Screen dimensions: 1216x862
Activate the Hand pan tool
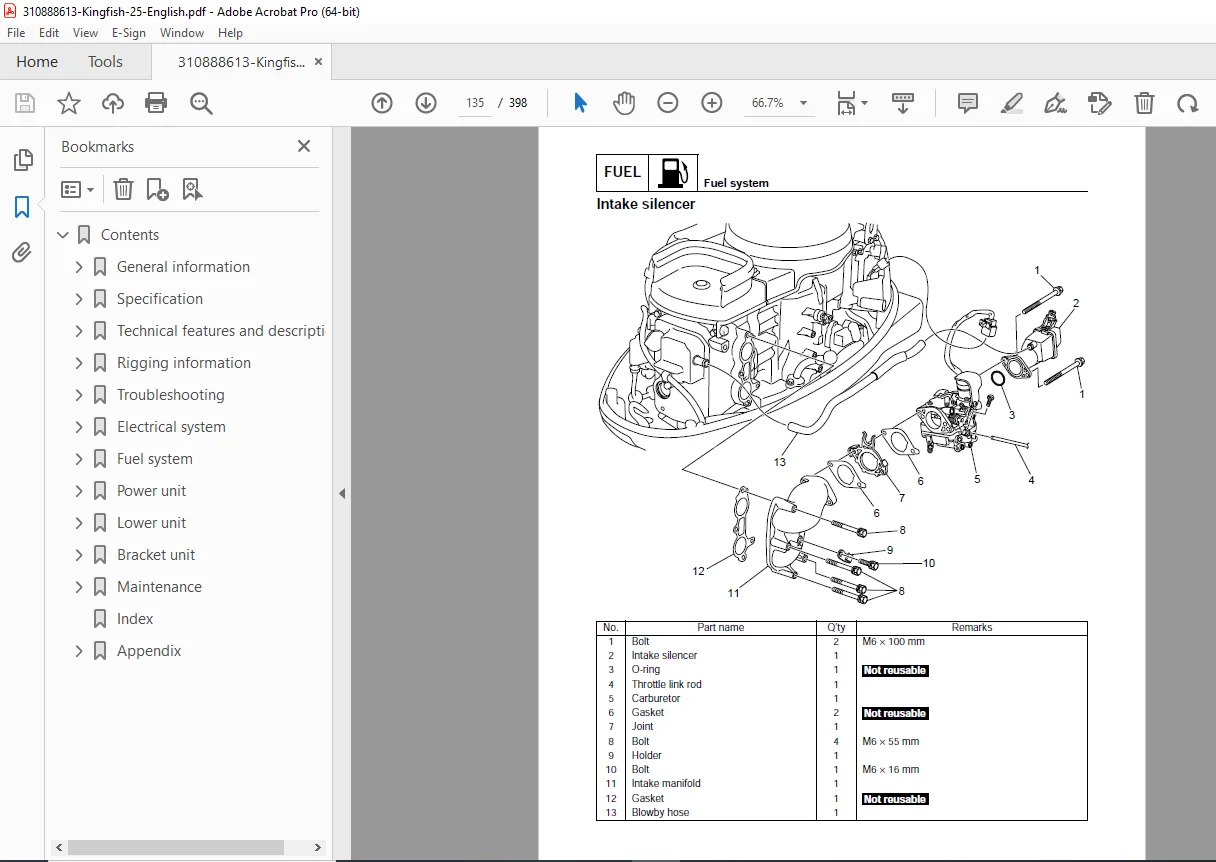624,103
